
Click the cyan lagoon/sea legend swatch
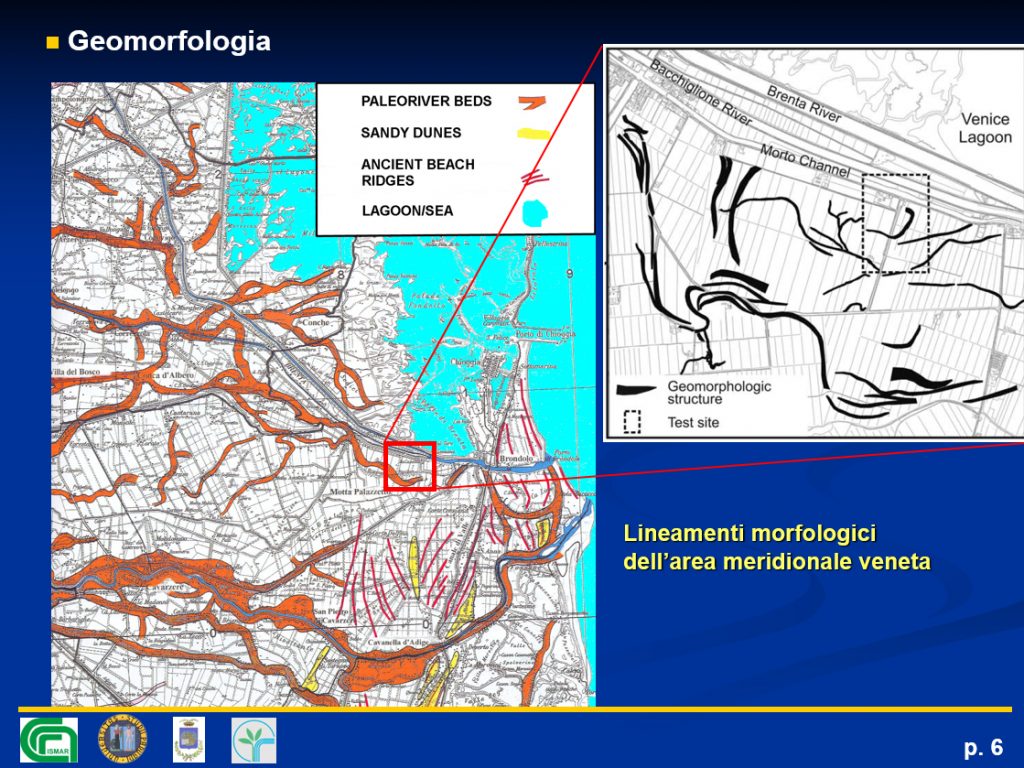(x=535, y=211)
